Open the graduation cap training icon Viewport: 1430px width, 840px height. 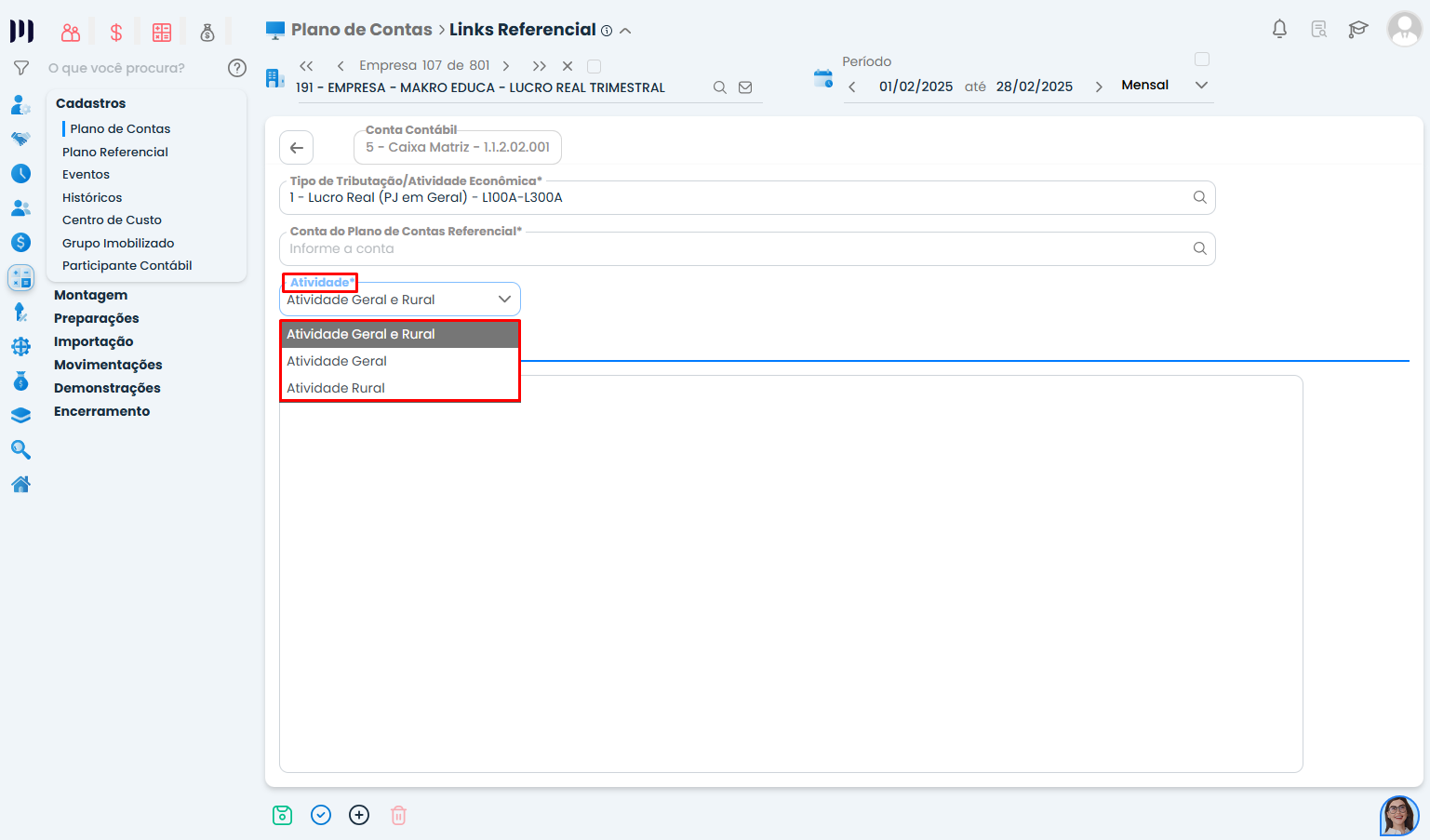(1358, 30)
